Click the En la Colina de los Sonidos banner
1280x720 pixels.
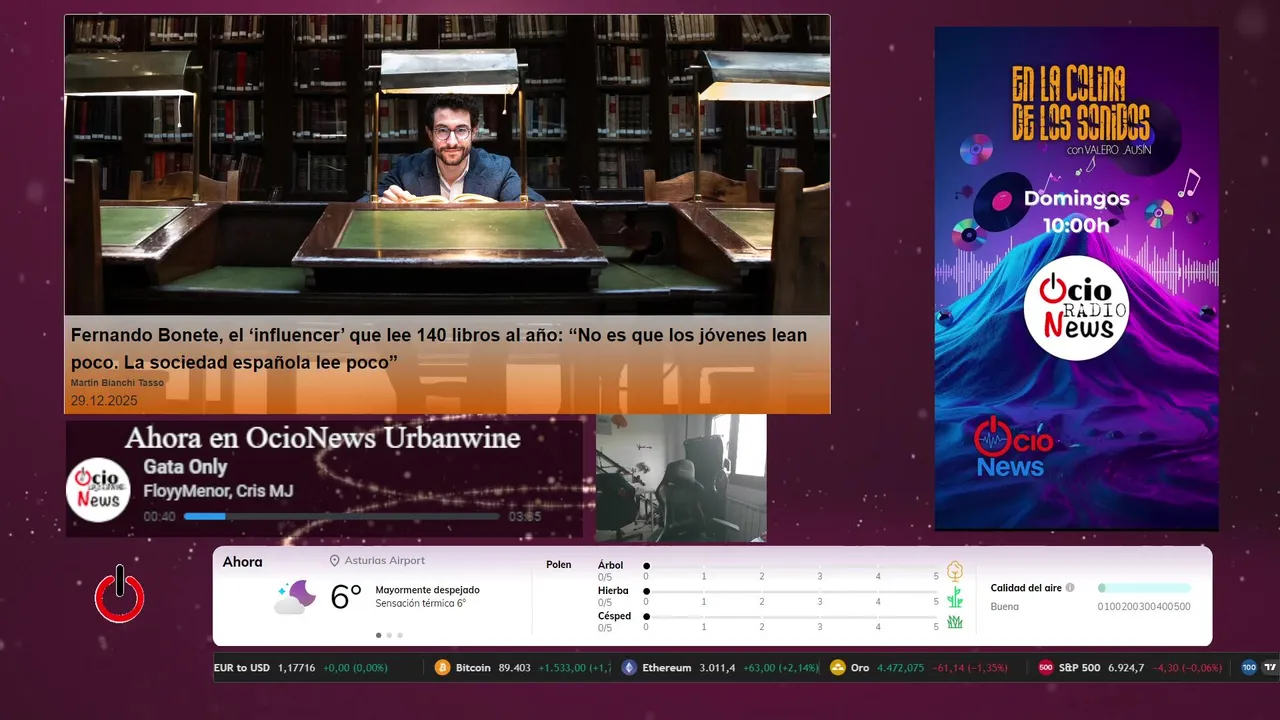1077,278
